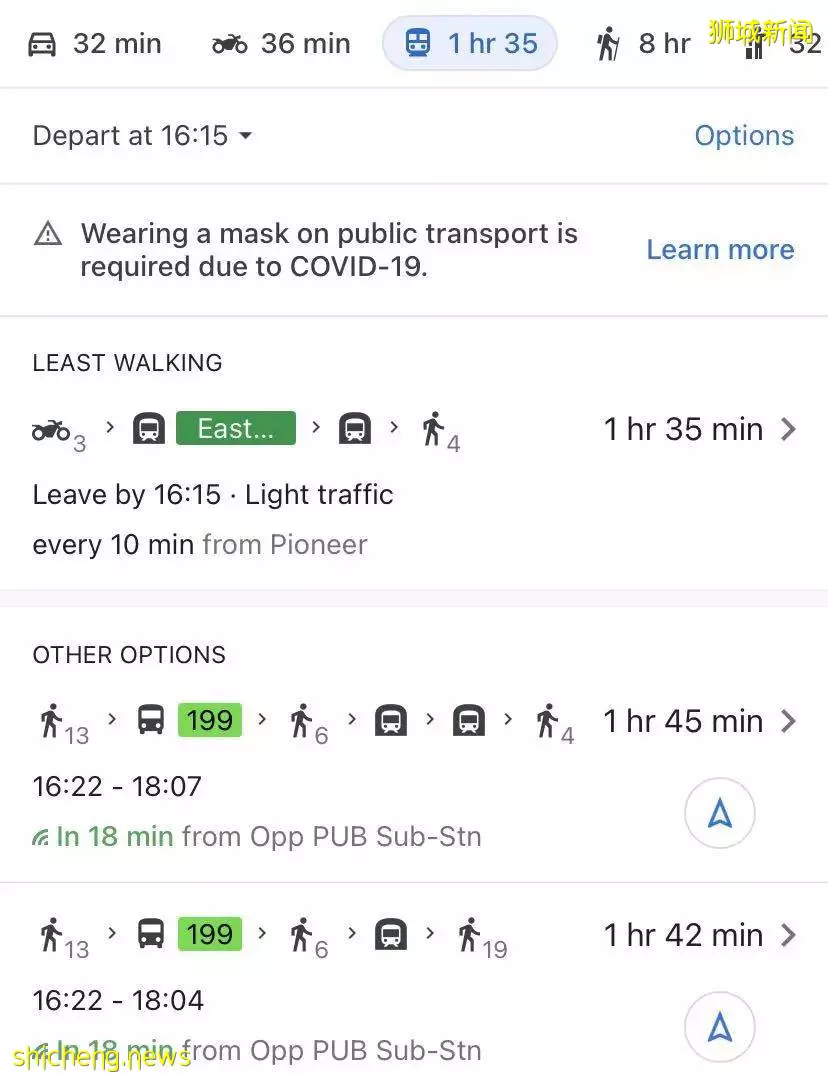Open transit Options link
828x1077 pixels.
(x=744, y=135)
